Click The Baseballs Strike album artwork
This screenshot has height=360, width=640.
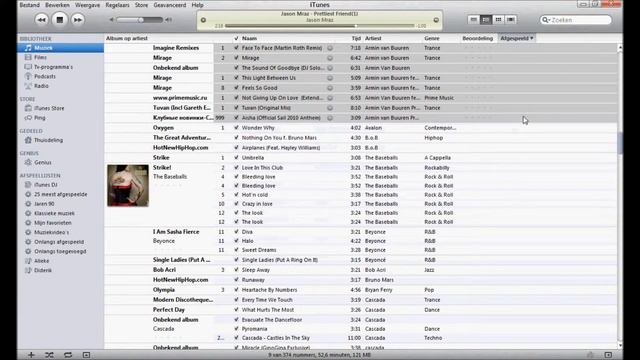(x=128, y=185)
